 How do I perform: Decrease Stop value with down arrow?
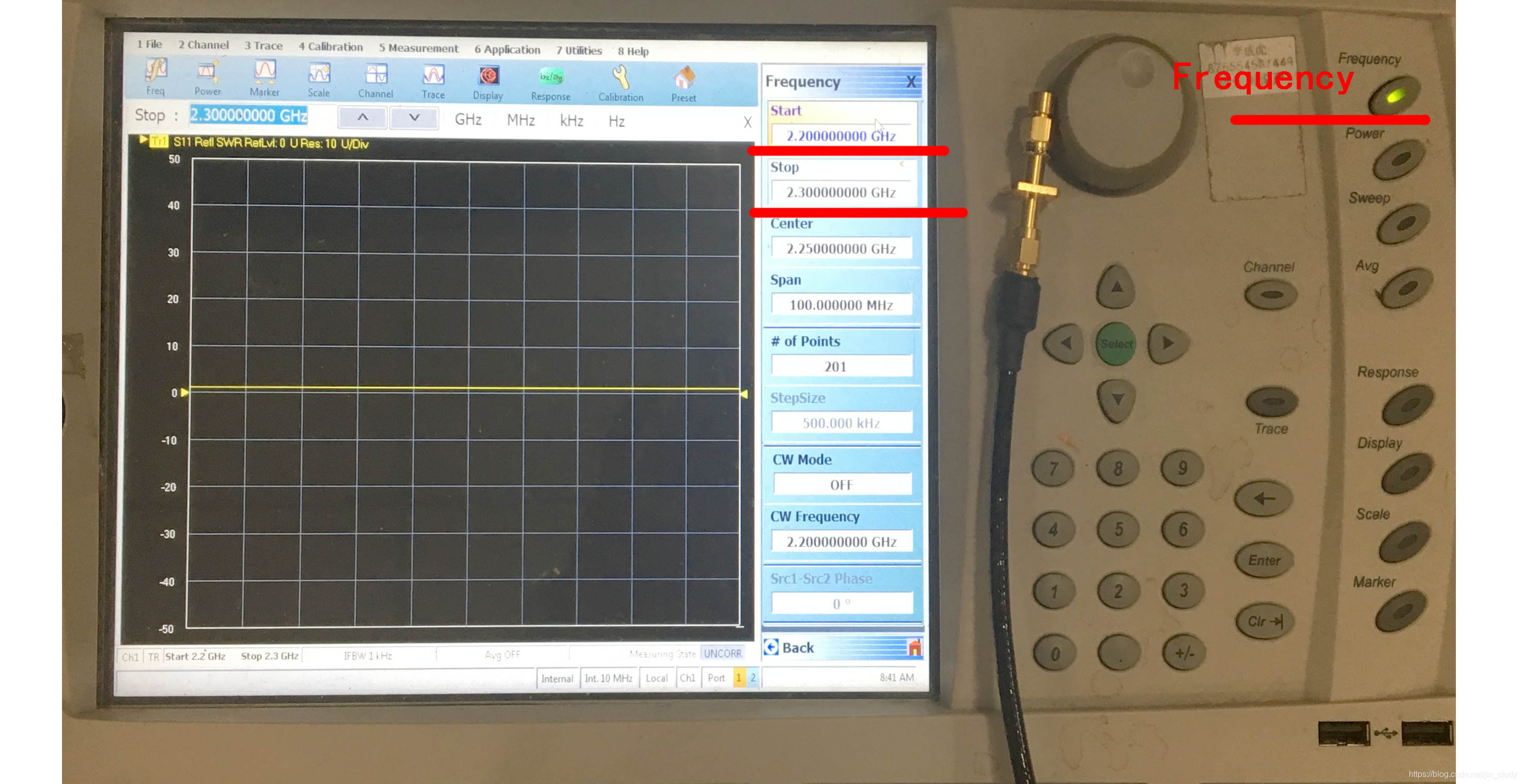click(x=414, y=118)
